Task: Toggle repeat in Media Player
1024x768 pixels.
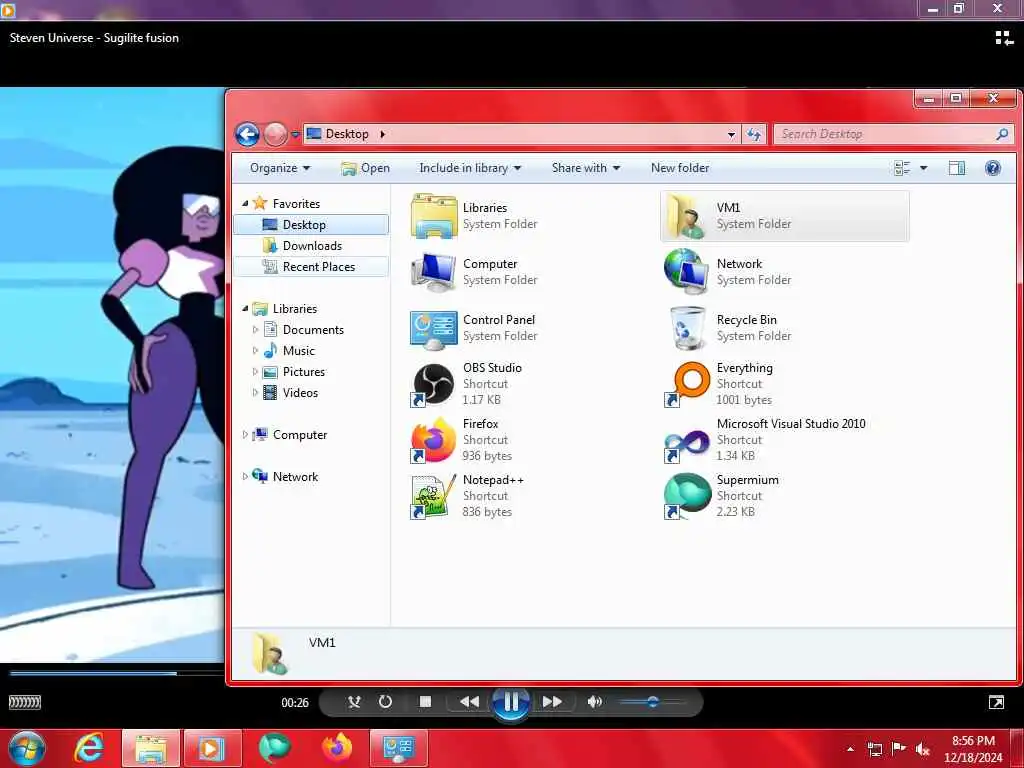Action: coord(385,702)
